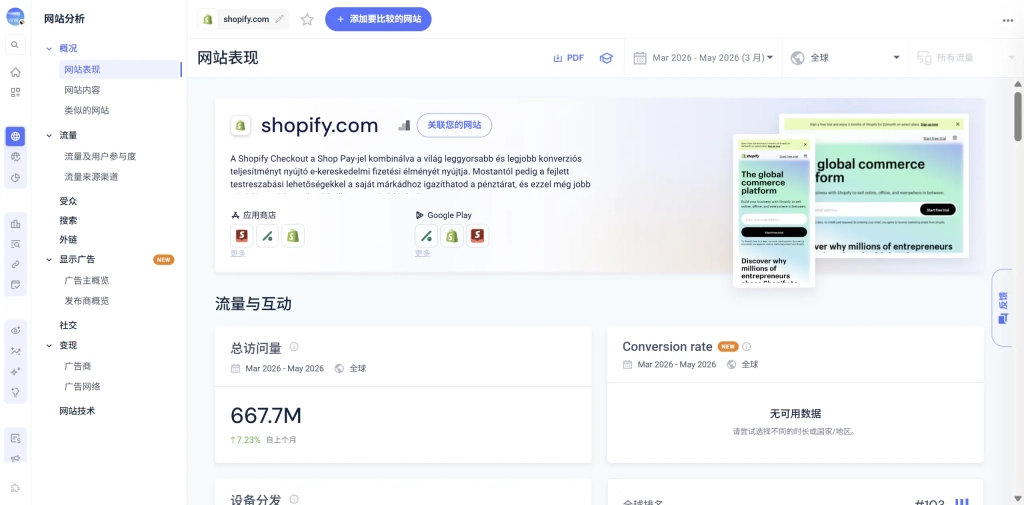
Task: Go to 广告主概览 page
Action: tap(87, 281)
